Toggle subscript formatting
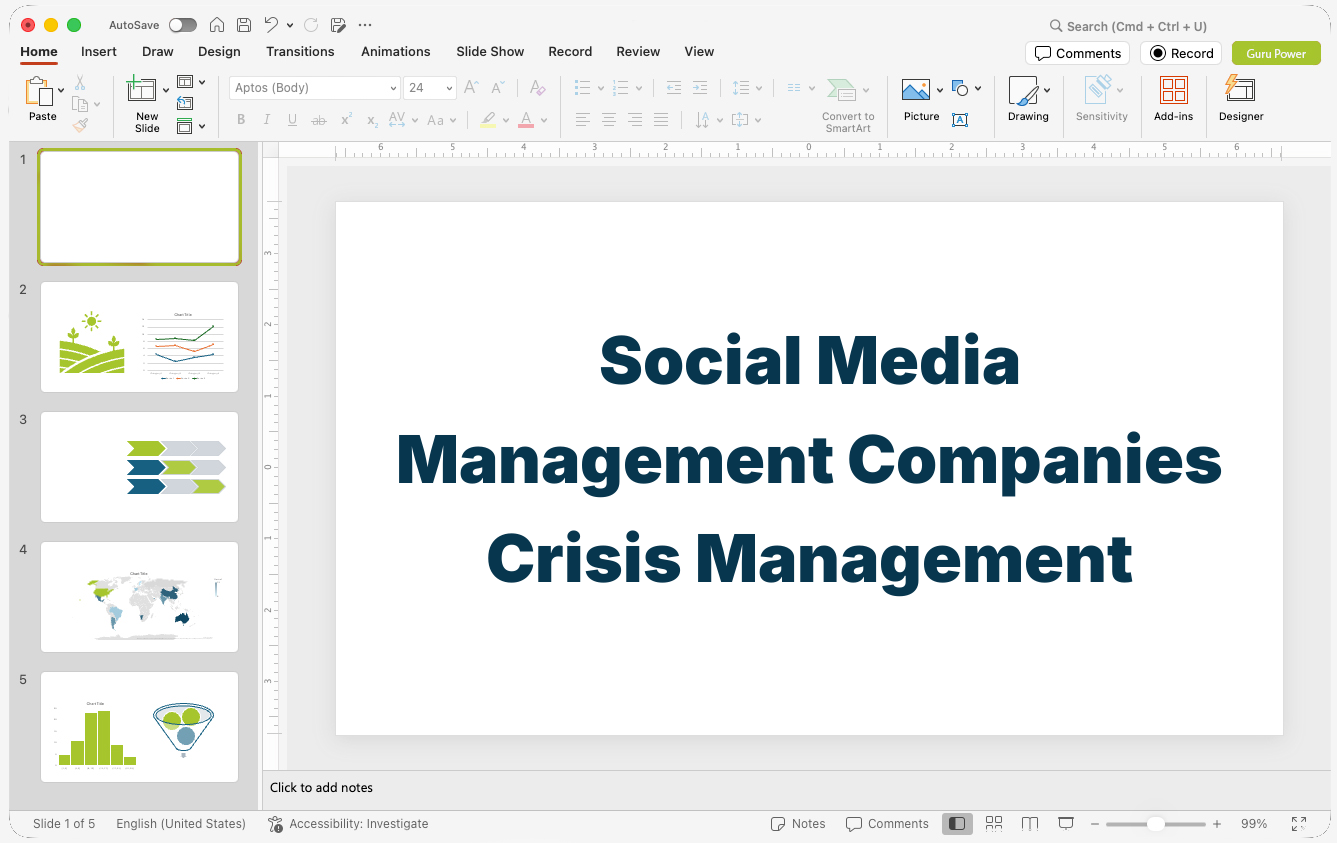Screen dimensions: 1337x843 [372, 120]
